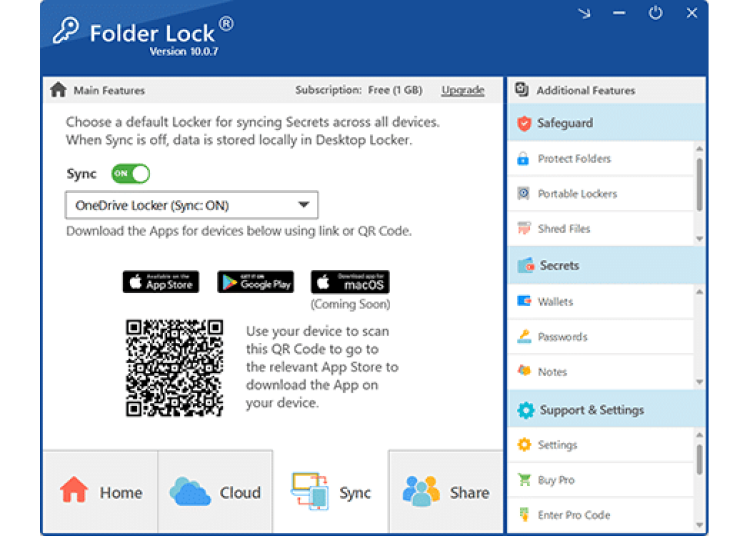Open the Home tab
The height and width of the screenshot is (536, 750).
pyautogui.click(x=100, y=492)
